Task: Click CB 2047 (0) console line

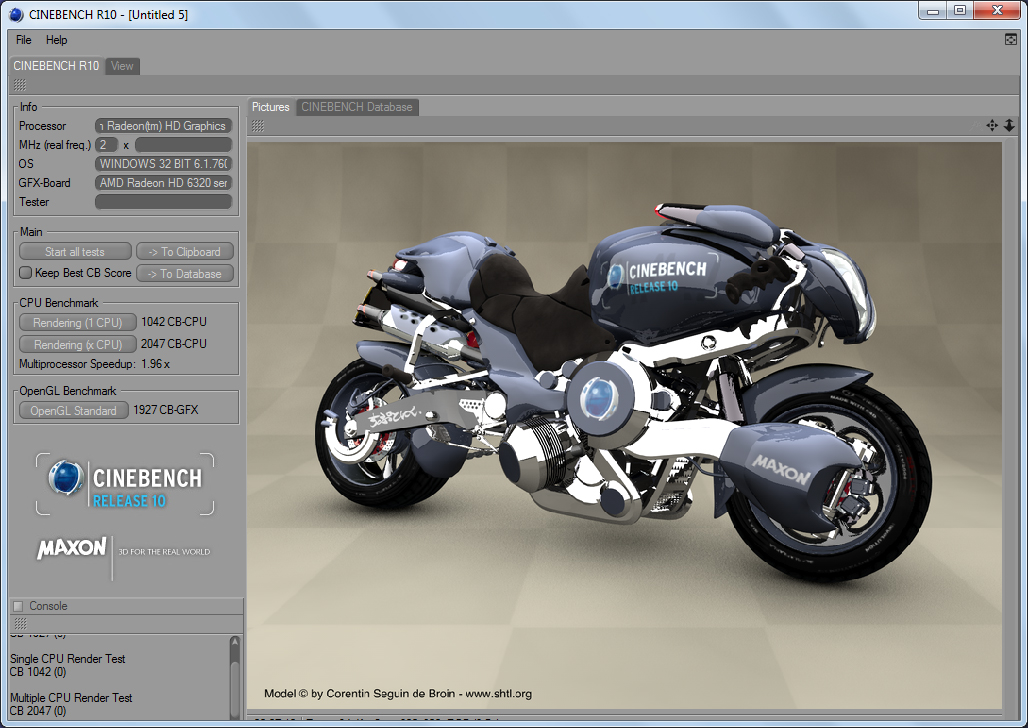Action: coord(38,711)
